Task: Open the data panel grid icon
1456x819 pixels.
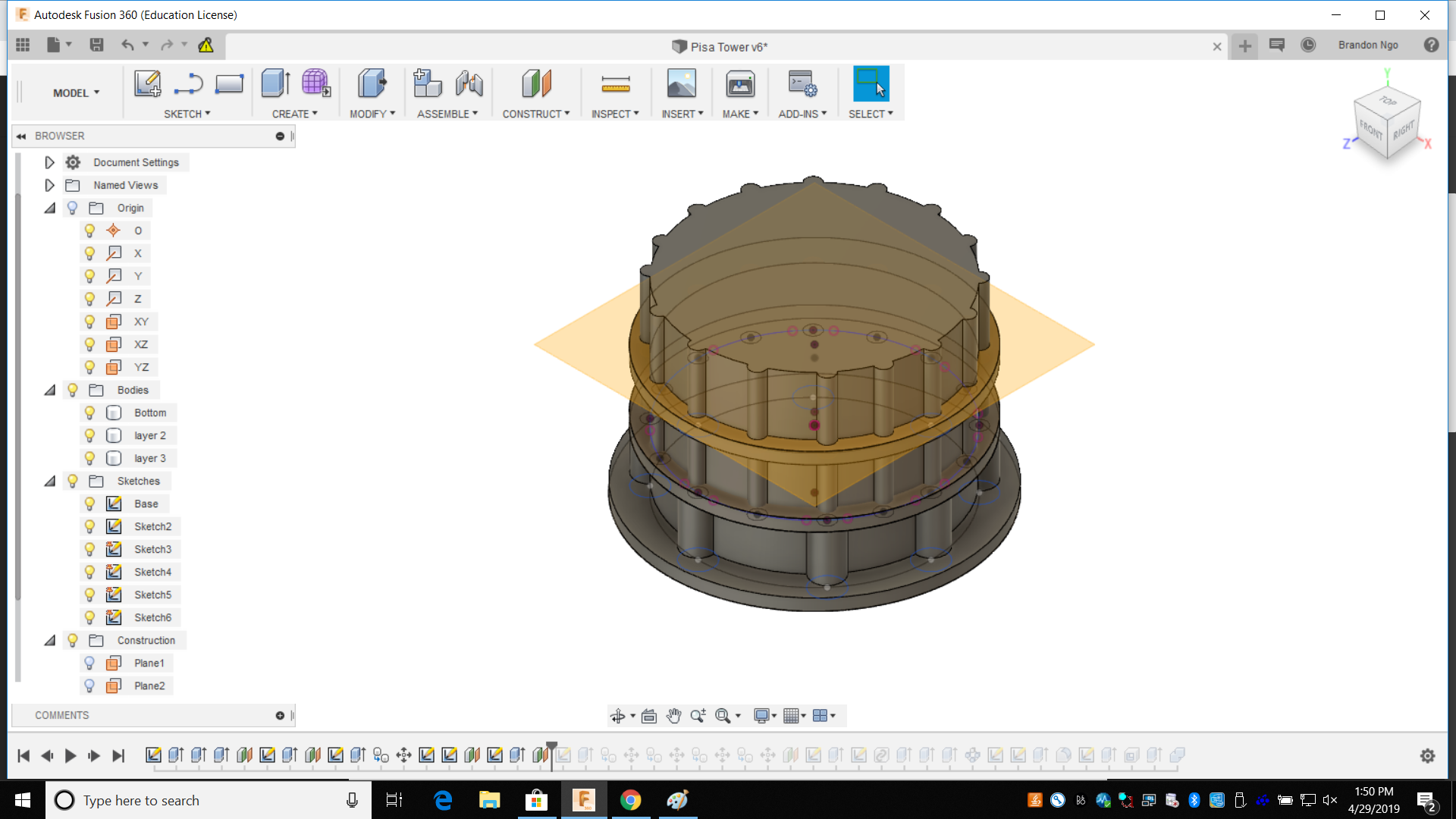Action: pos(23,45)
